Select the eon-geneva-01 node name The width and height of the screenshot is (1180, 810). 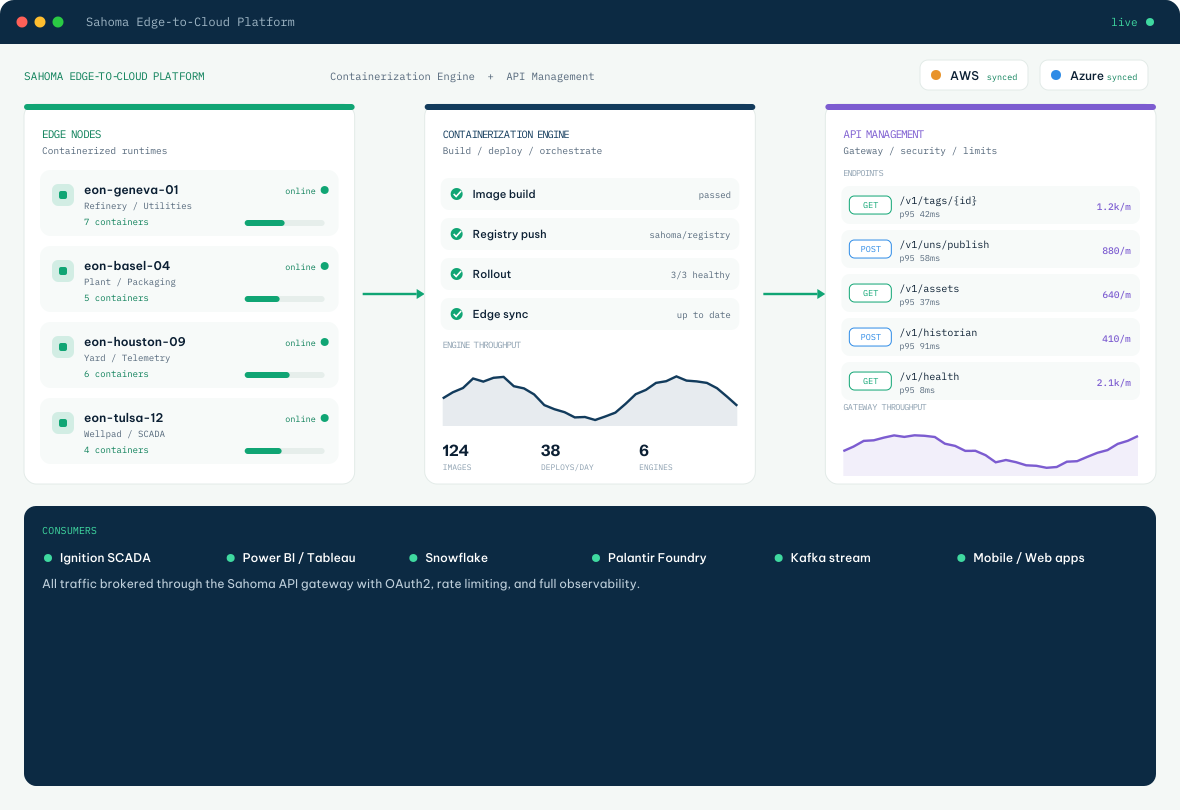coord(131,190)
